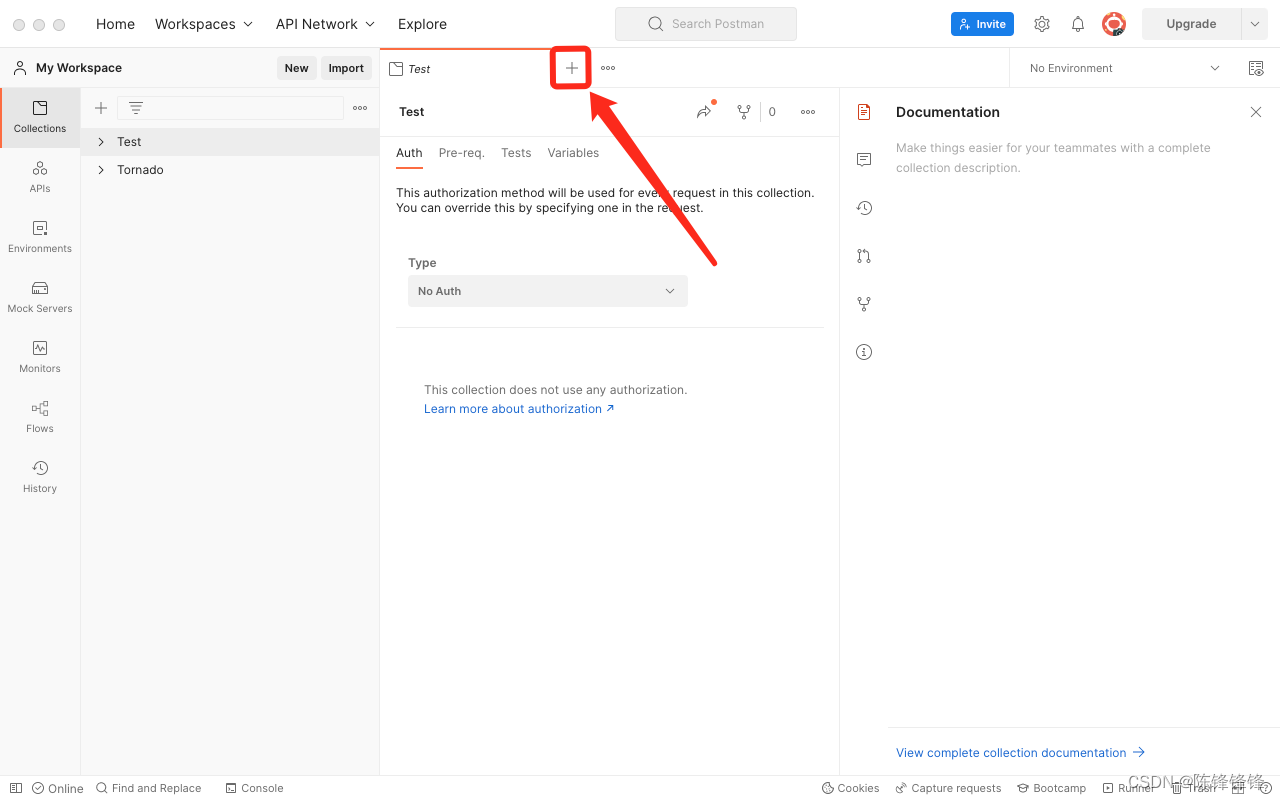Click the filter icon in the collections search
1280x800 pixels.
136,108
